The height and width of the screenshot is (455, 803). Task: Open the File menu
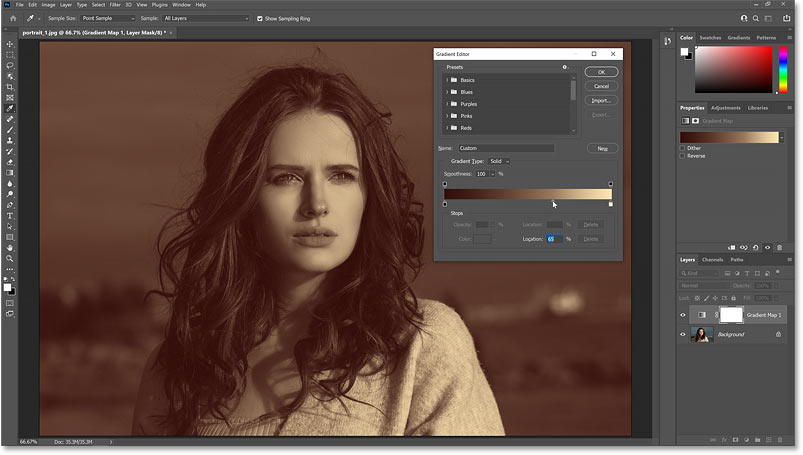click(19, 5)
